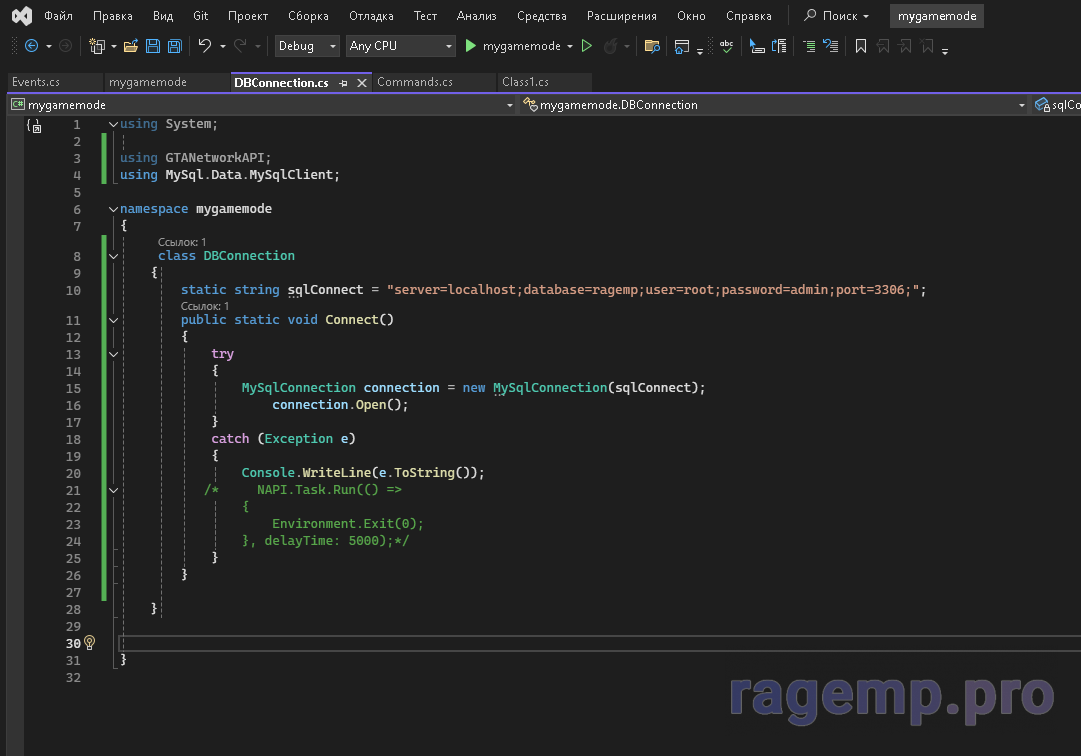
Task: Click the undo icon
Action: point(205,46)
